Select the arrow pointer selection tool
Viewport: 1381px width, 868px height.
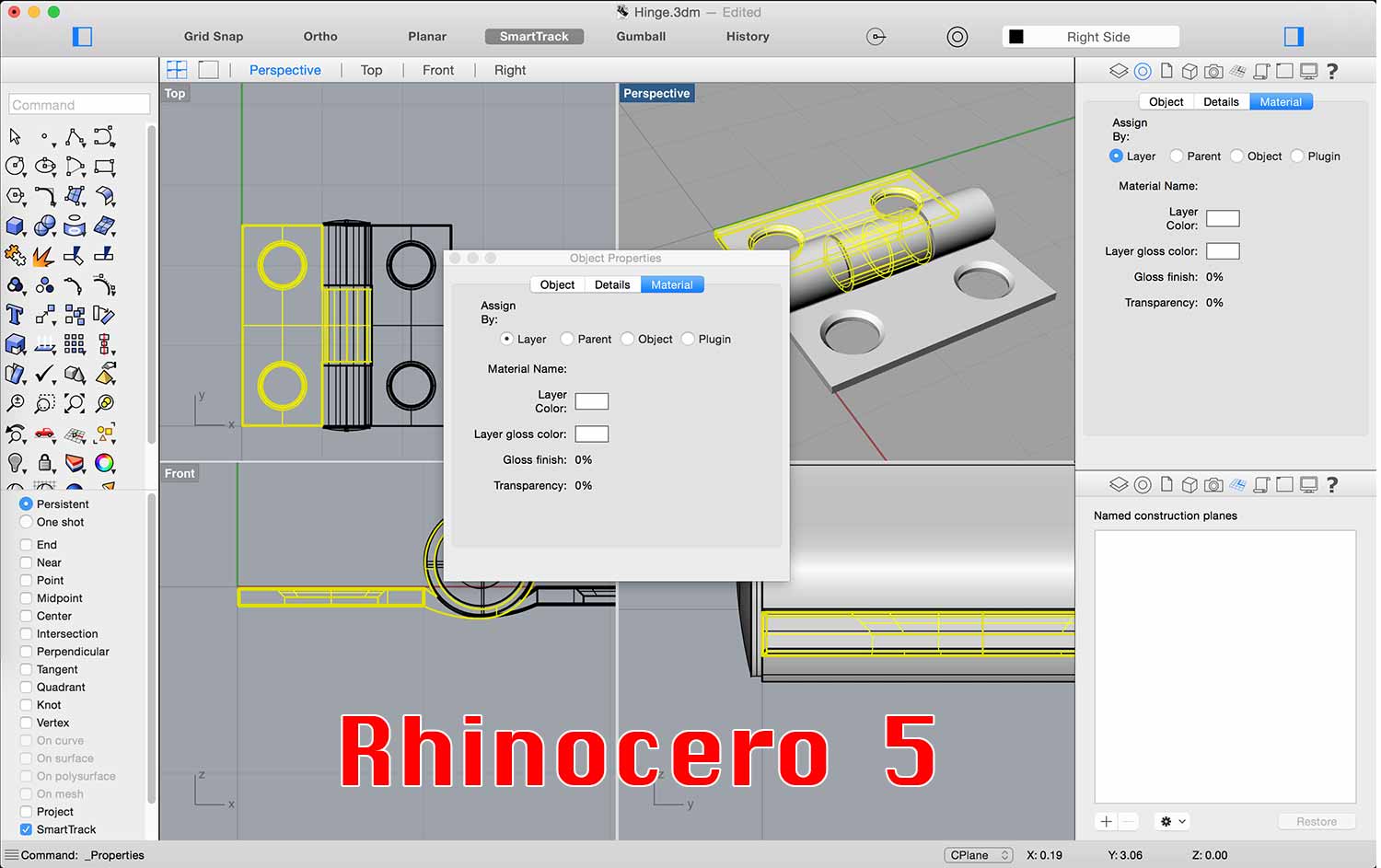coord(16,137)
